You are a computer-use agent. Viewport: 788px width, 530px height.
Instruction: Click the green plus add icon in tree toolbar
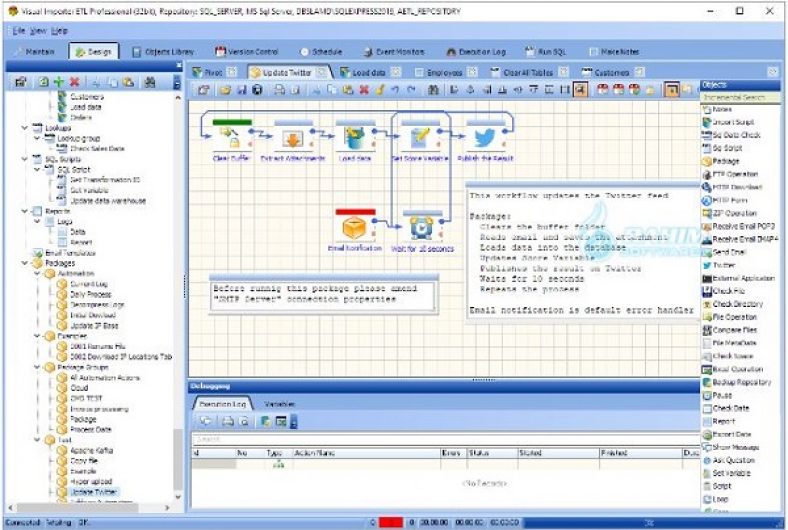59,82
